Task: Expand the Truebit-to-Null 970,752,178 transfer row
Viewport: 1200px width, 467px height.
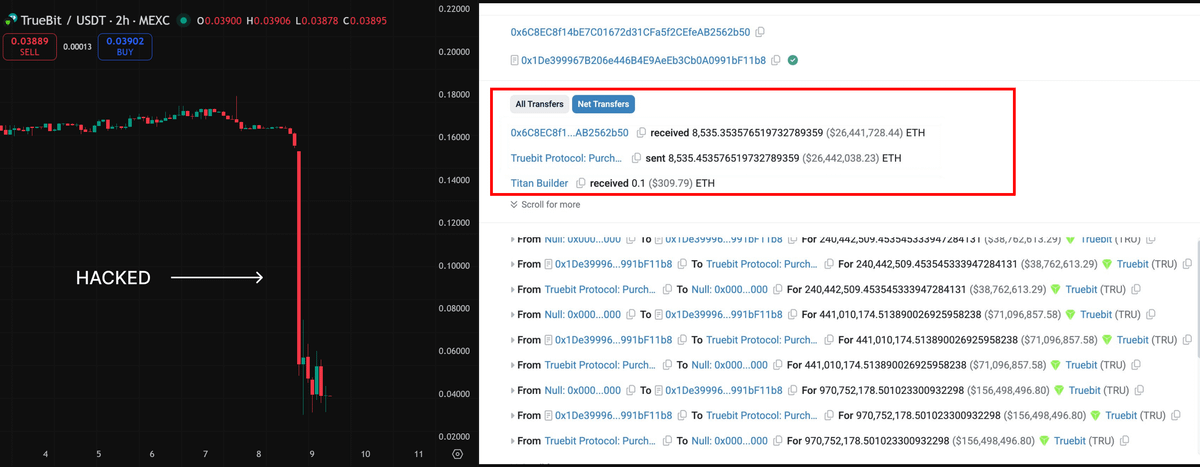Action: 513,440
